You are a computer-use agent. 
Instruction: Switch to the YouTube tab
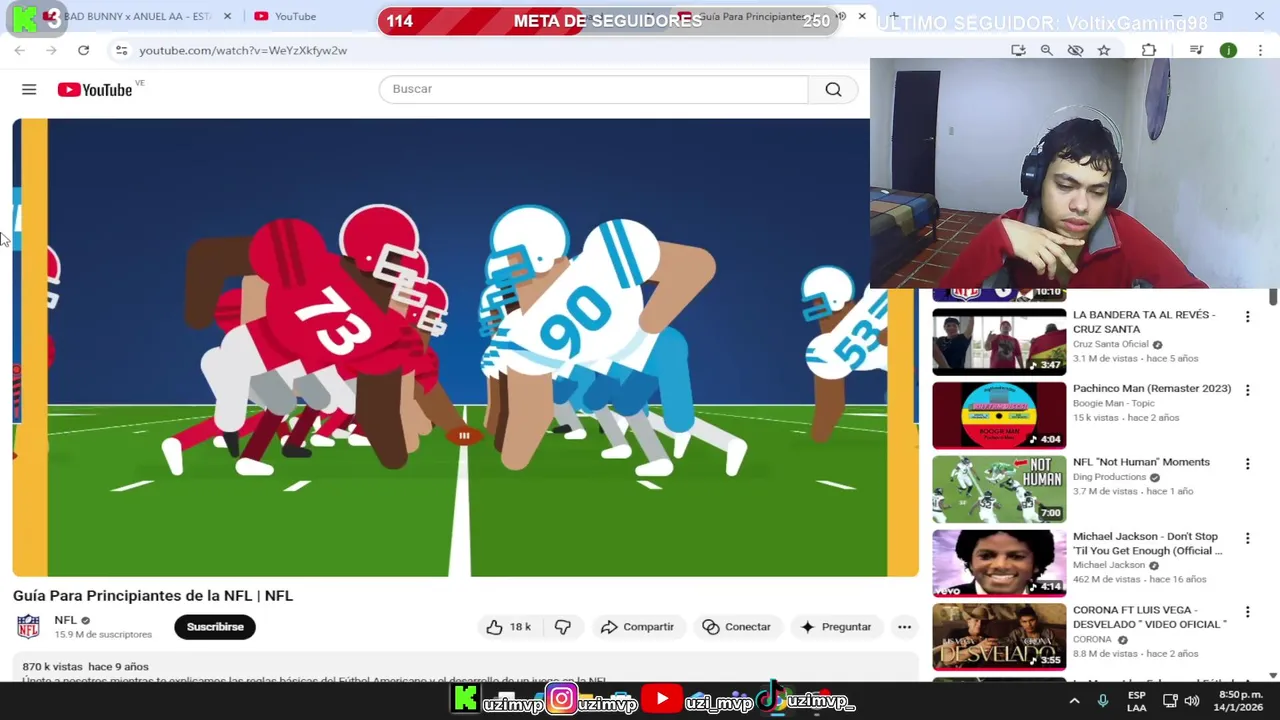(295, 16)
